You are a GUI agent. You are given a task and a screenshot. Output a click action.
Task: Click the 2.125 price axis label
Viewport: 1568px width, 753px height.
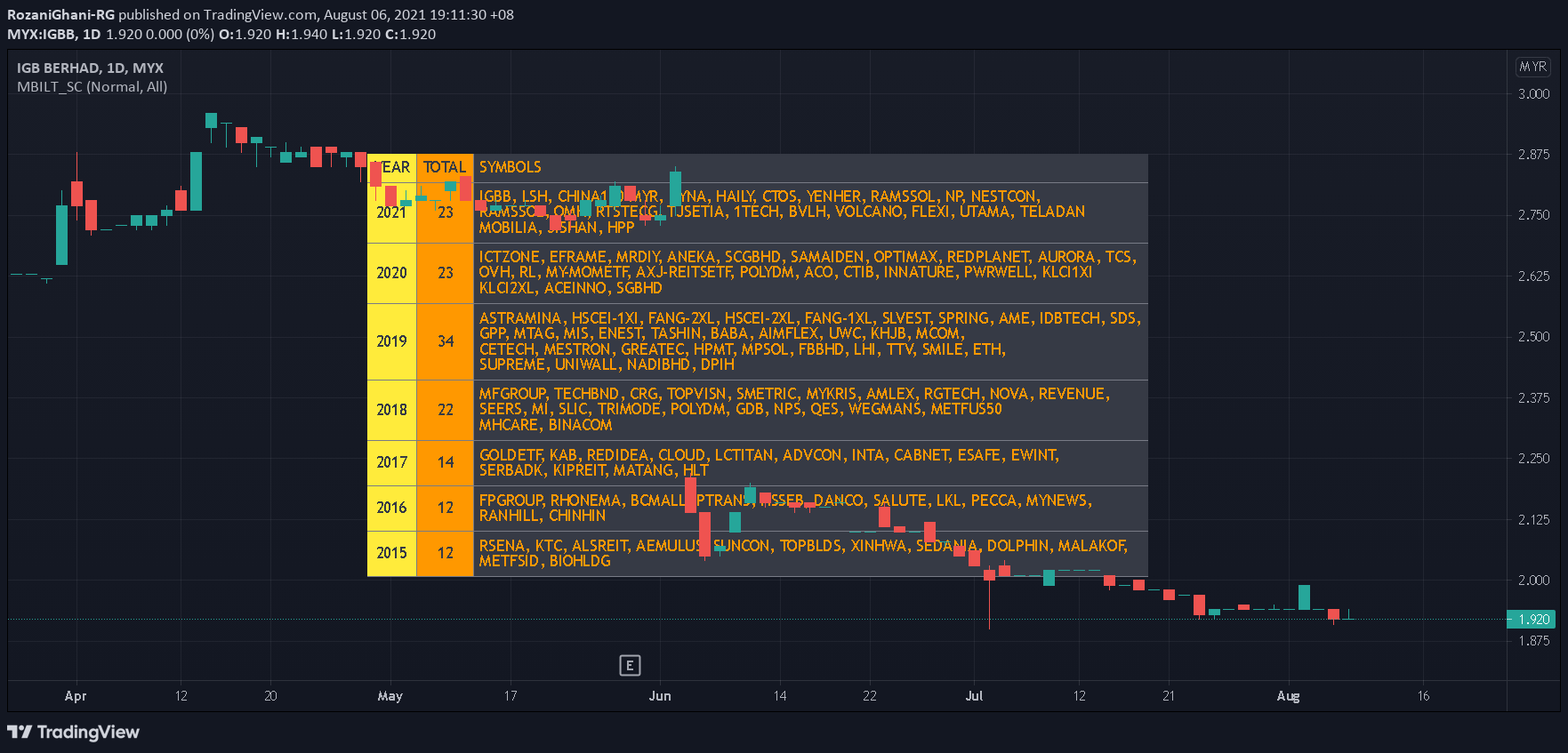pos(1533,519)
